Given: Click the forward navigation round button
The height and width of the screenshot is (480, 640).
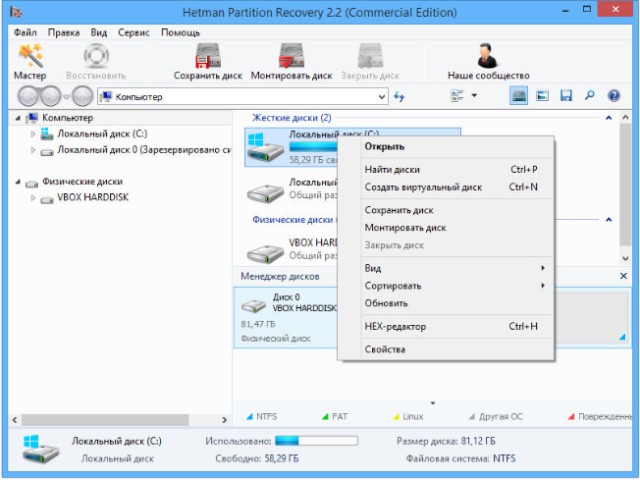Looking at the screenshot, I should [x=50, y=96].
